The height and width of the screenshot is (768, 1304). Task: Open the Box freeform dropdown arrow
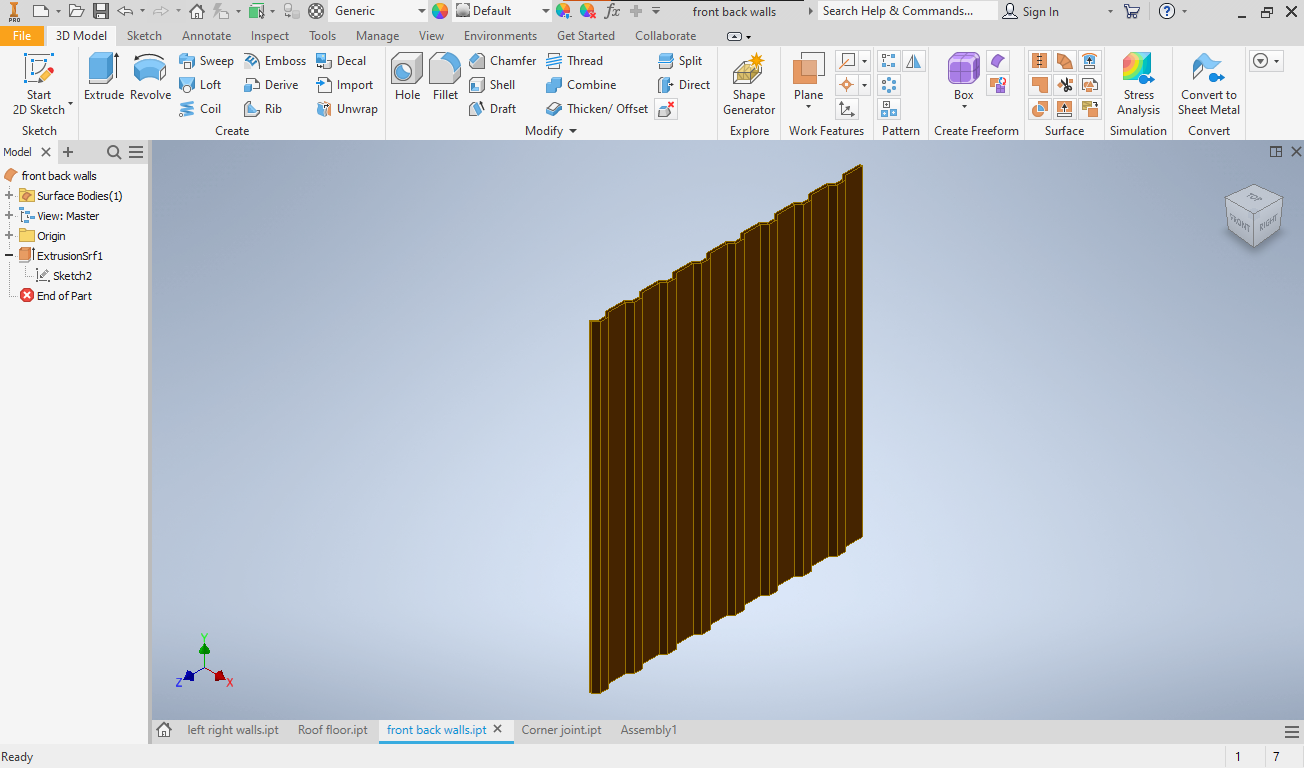click(x=963, y=107)
